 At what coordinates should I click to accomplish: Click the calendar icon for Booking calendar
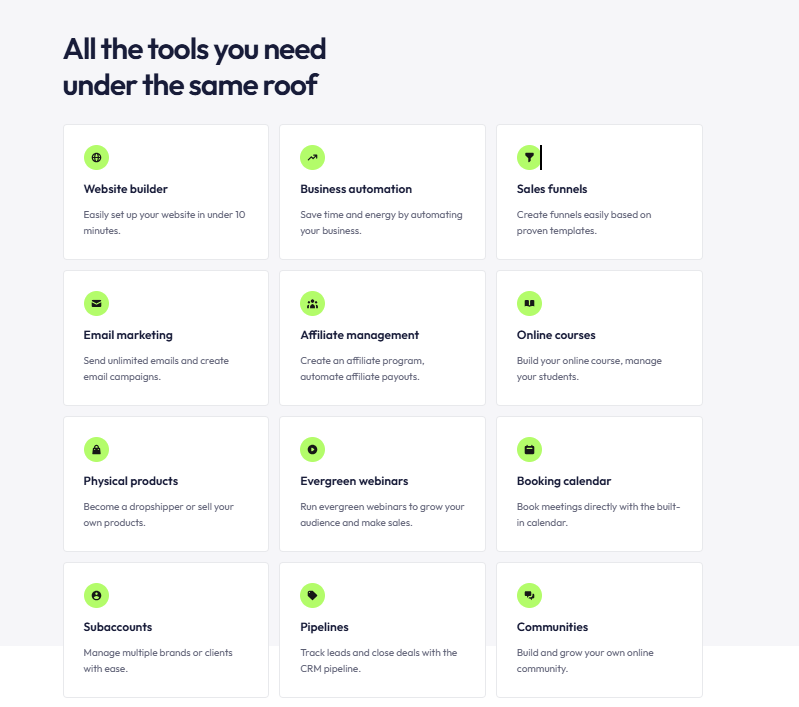tap(529, 449)
